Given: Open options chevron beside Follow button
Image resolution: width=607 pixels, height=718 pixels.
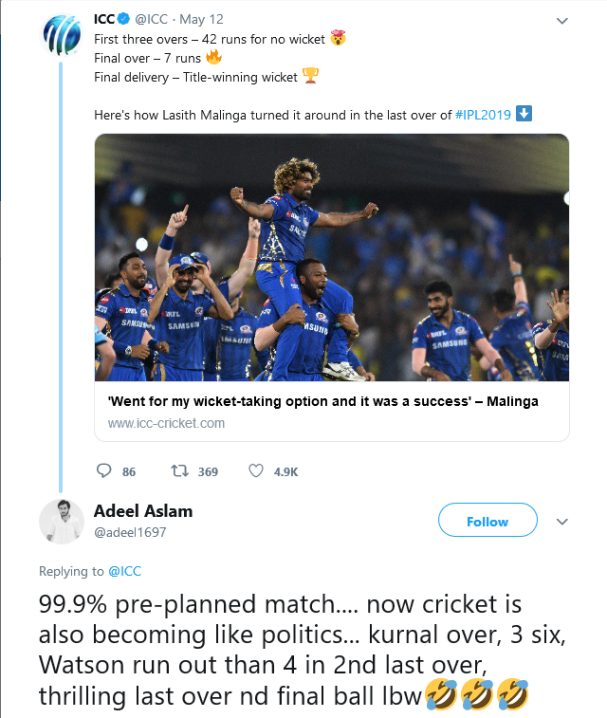Looking at the screenshot, I should pyautogui.click(x=562, y=522).
